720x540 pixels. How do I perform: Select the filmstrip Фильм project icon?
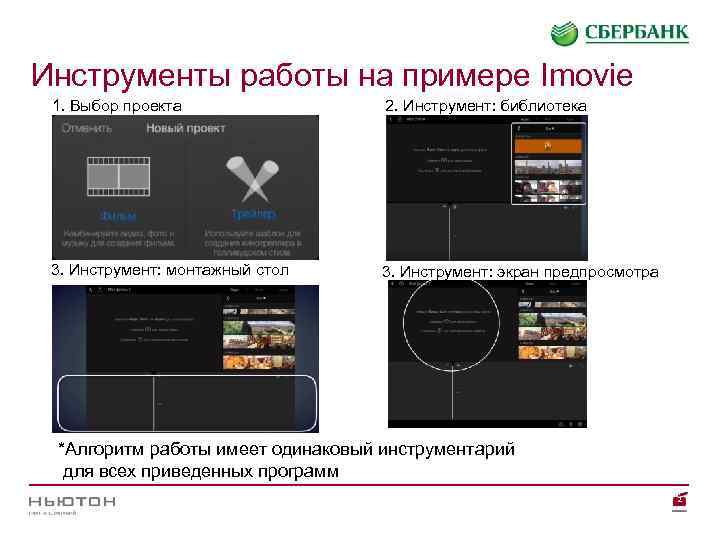coord(118,177)
